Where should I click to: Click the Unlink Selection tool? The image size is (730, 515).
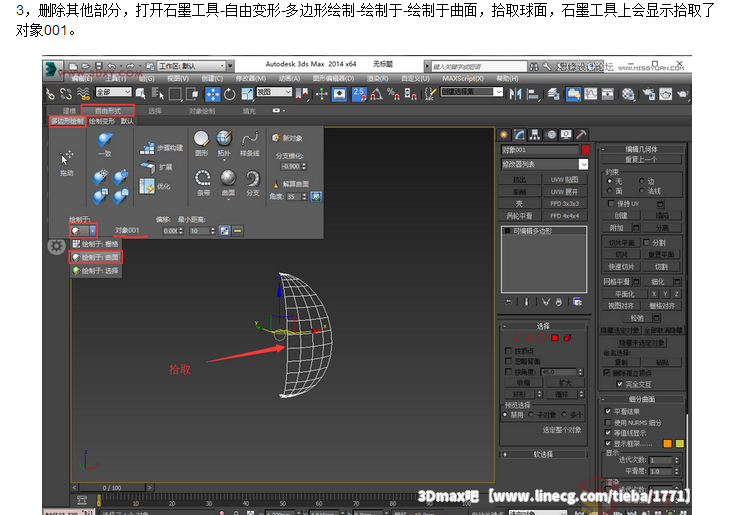click(66, 94)
